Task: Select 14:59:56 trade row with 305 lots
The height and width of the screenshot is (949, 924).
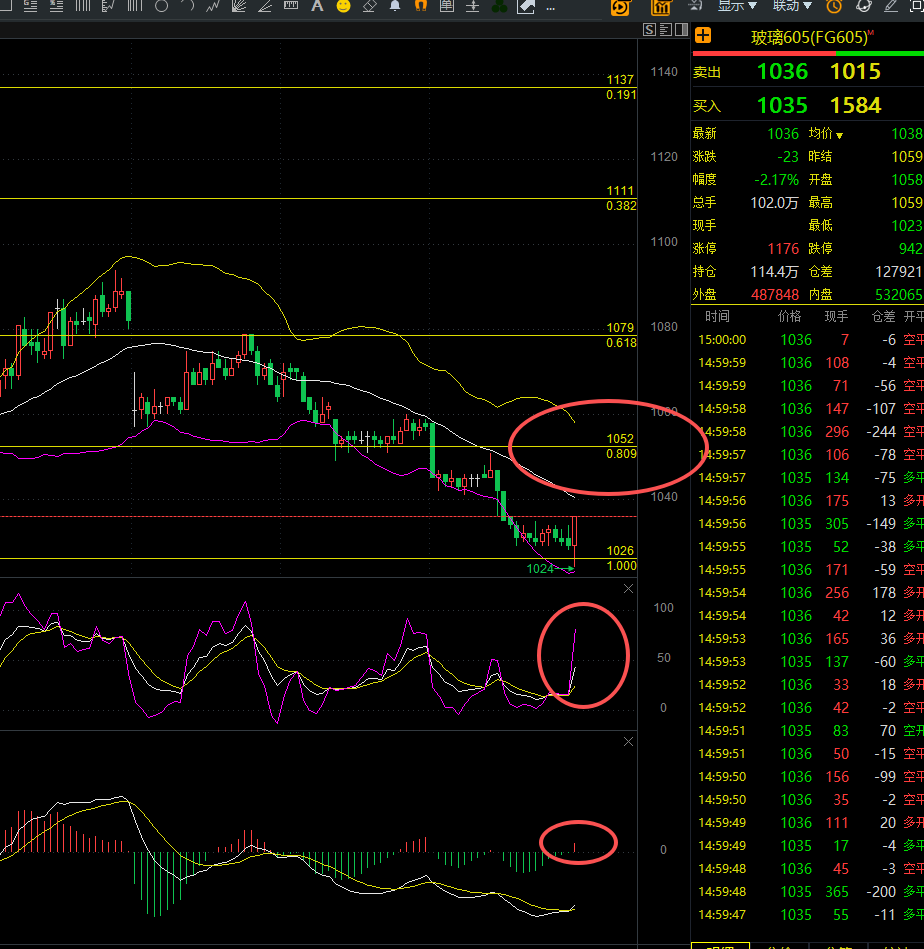Action: pyautogui.click(x=807, y=524)
